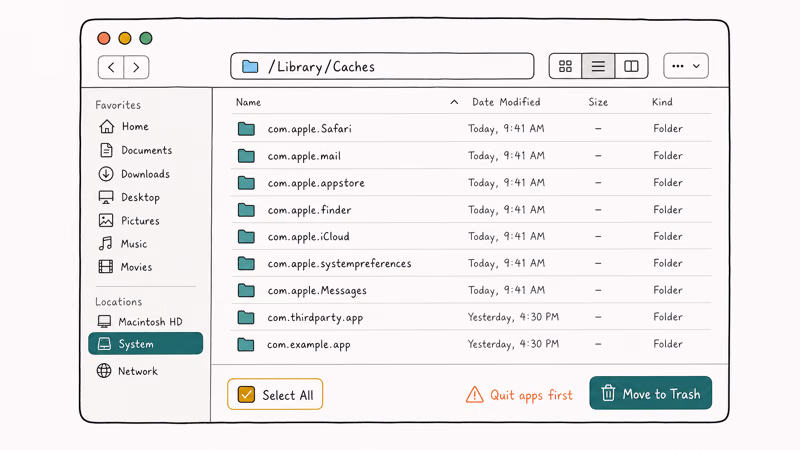Screen dimensions: 800x450
Task: Select the com.apple.Safari name text
Action: point(310,129)
